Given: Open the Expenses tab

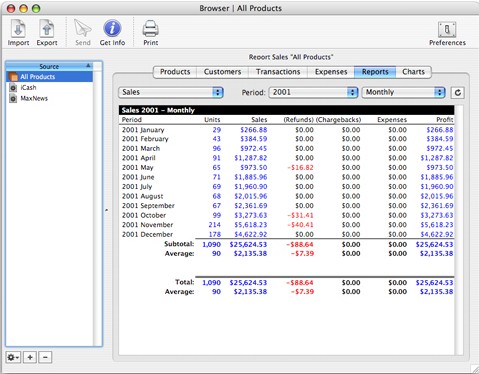Looking at the screenshot, I should pyautogui.click(x=331, y=72).
